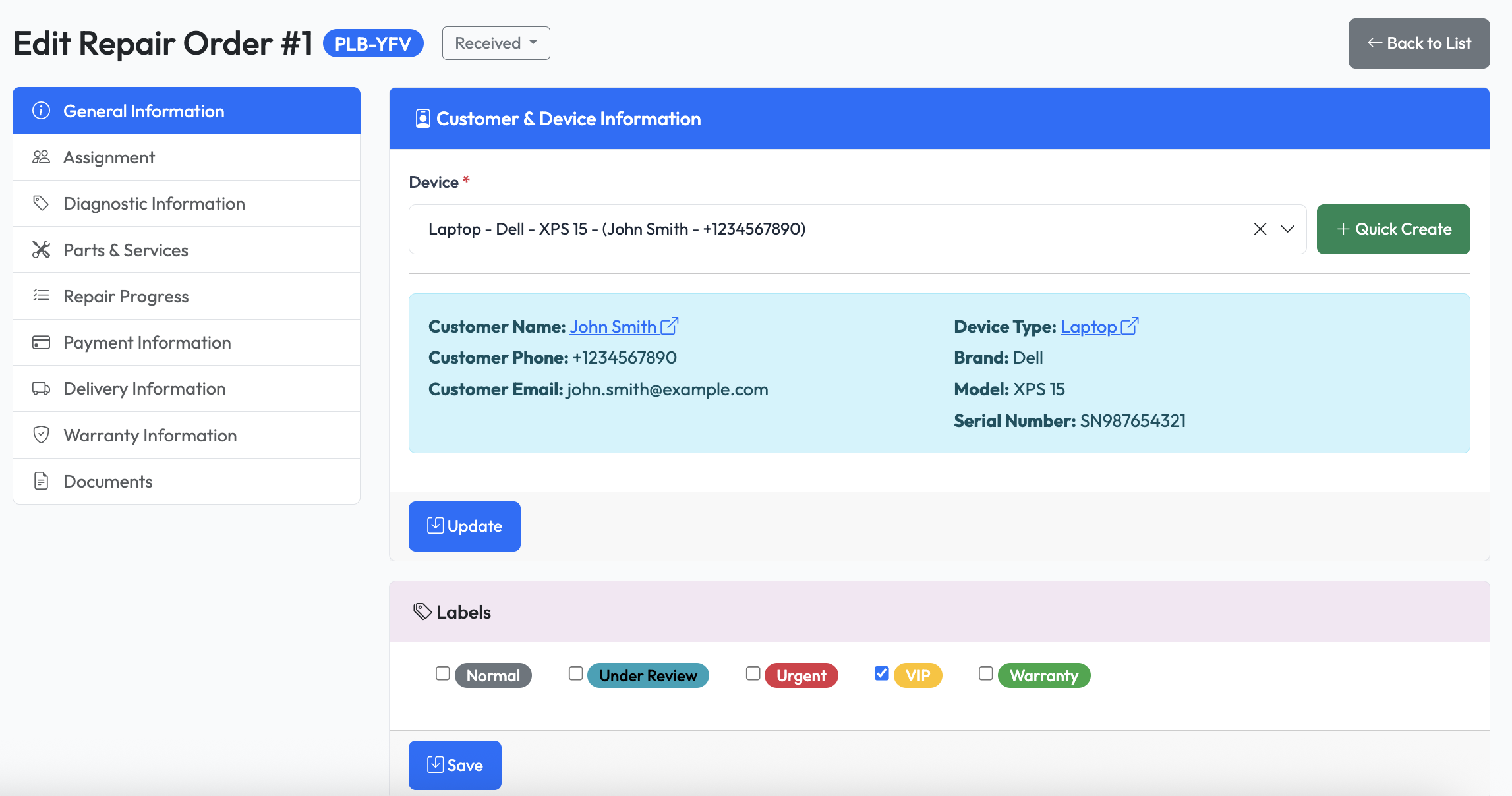
Task: Click the General Information info icon
Action: 41,111
